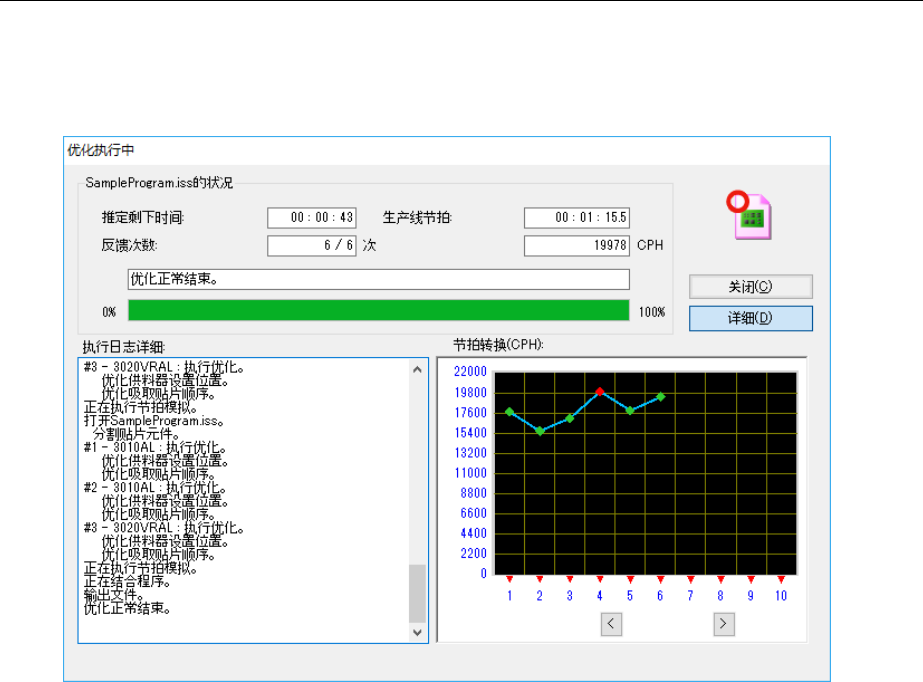923x682 pixels.
Task: Click the red peak point at iteration 4
Action: [599, 392]
